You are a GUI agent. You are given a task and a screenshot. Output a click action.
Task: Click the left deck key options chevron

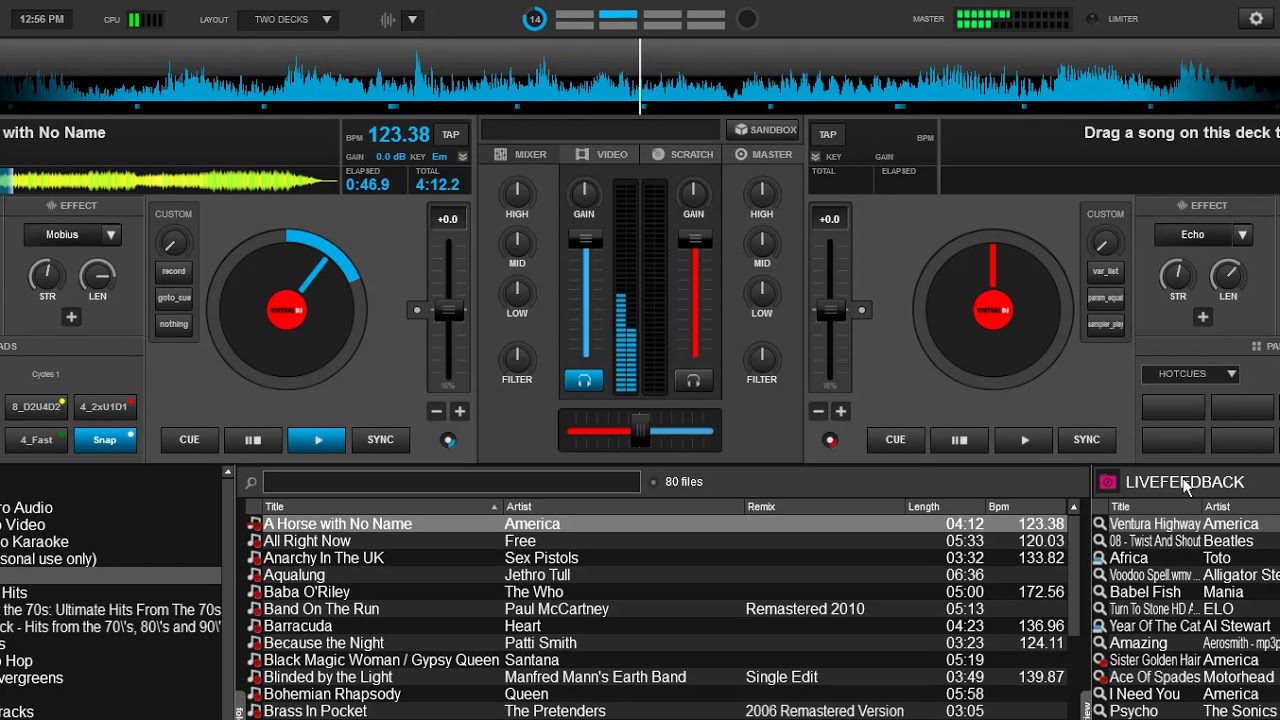[x=462, y=157]
